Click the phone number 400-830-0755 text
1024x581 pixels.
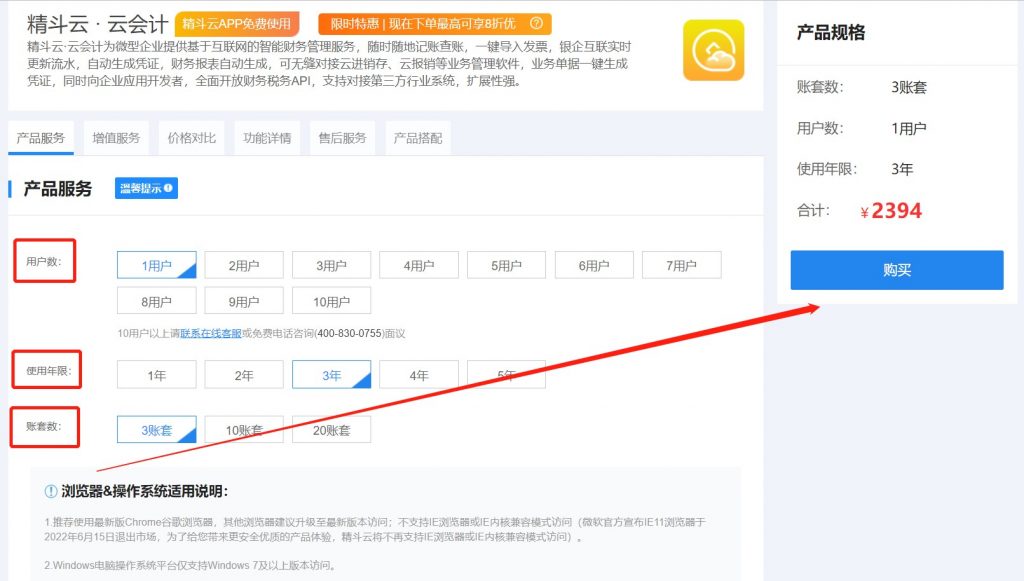(349, 333)
